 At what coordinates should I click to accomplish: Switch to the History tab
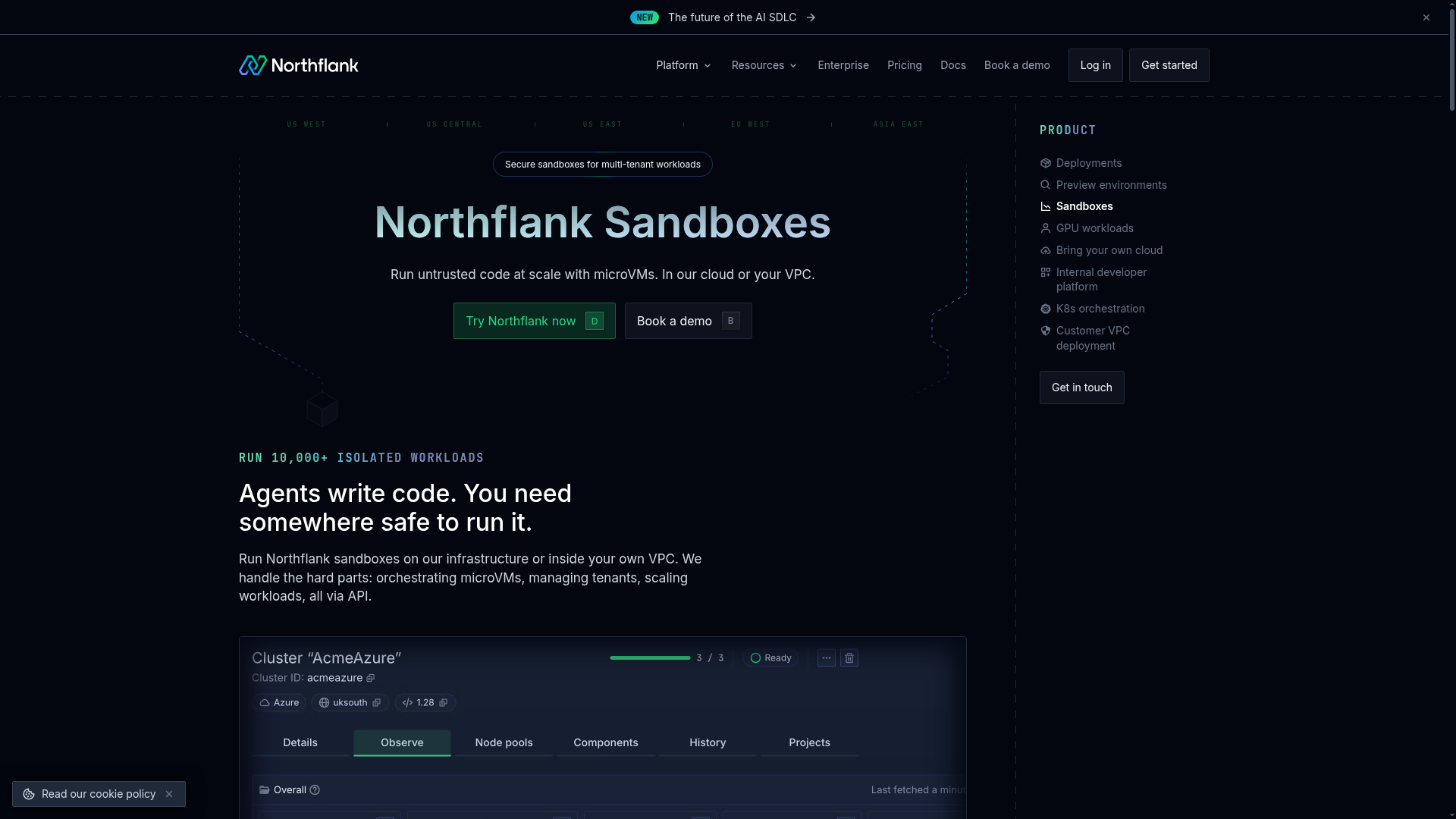click(708, 743)
